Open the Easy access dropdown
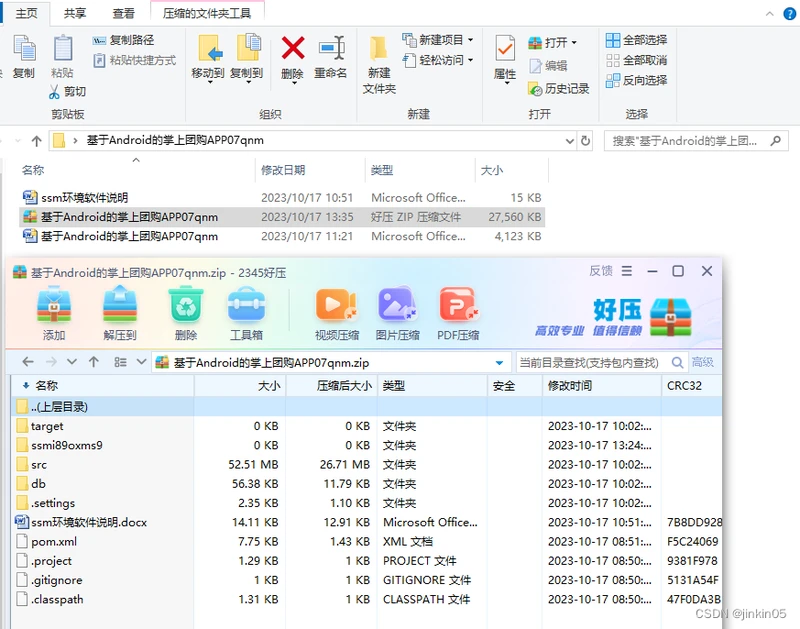 pos(438,60)
